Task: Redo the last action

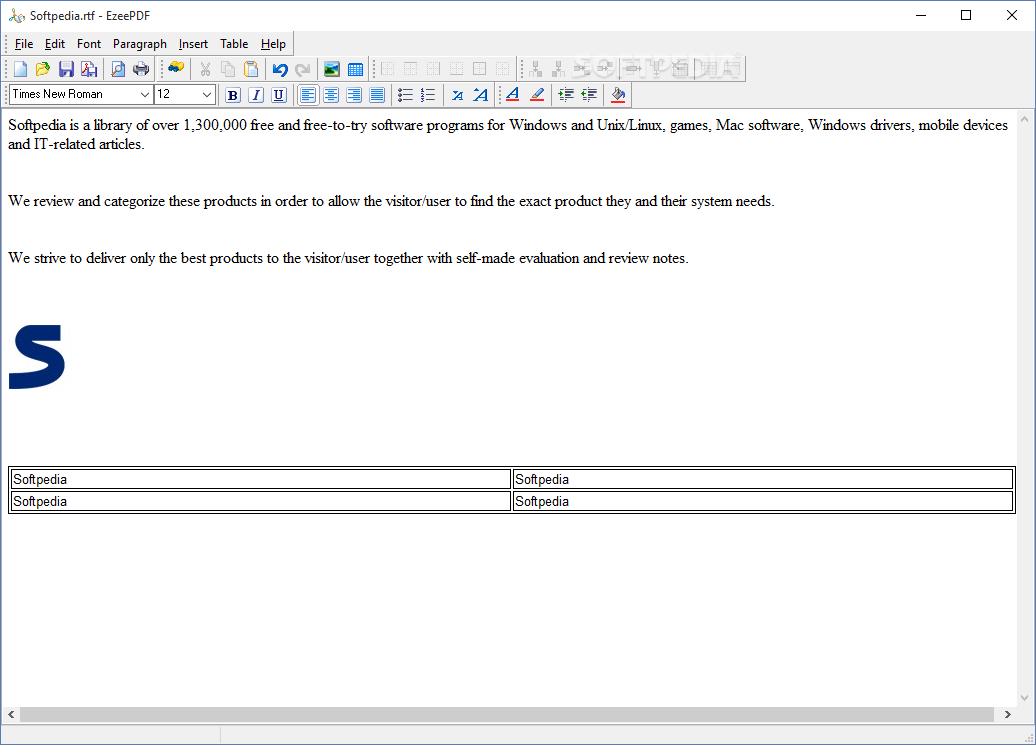Action: [303, 69]
